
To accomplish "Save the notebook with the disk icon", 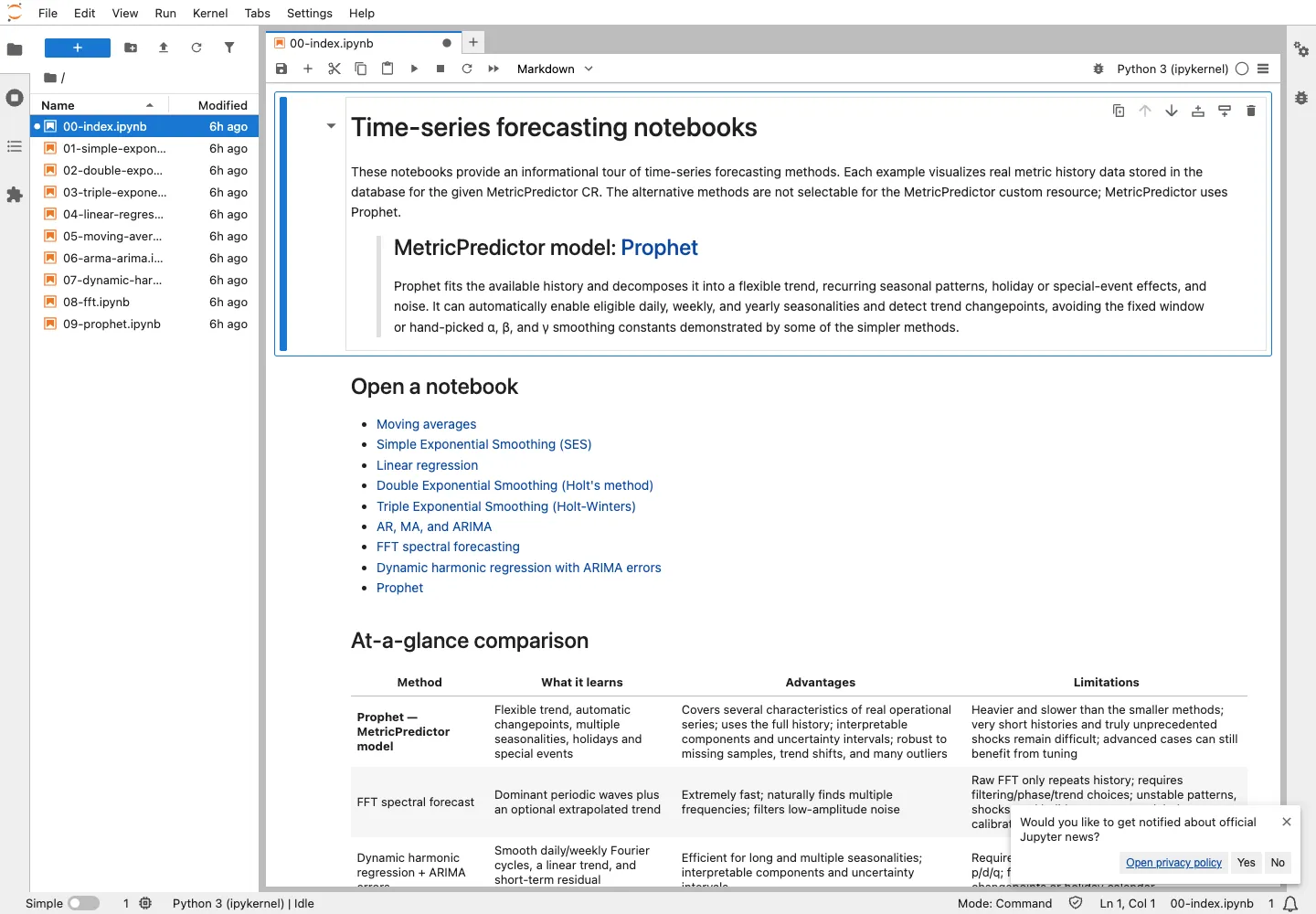I will (x=281, y=69).
